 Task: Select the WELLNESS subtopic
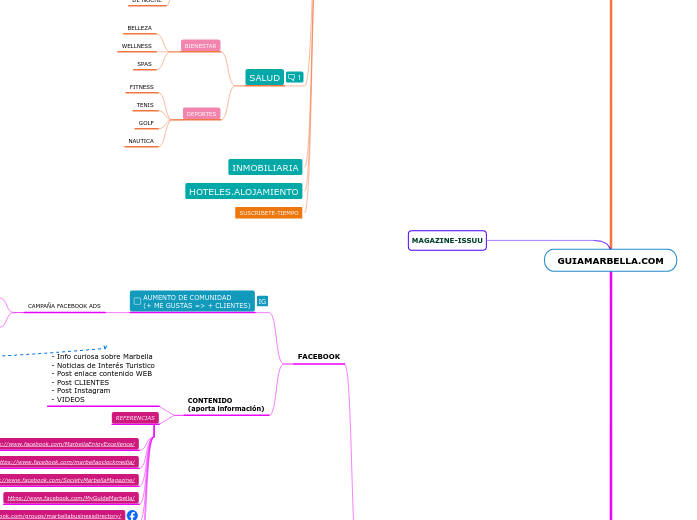click(137, 46)
